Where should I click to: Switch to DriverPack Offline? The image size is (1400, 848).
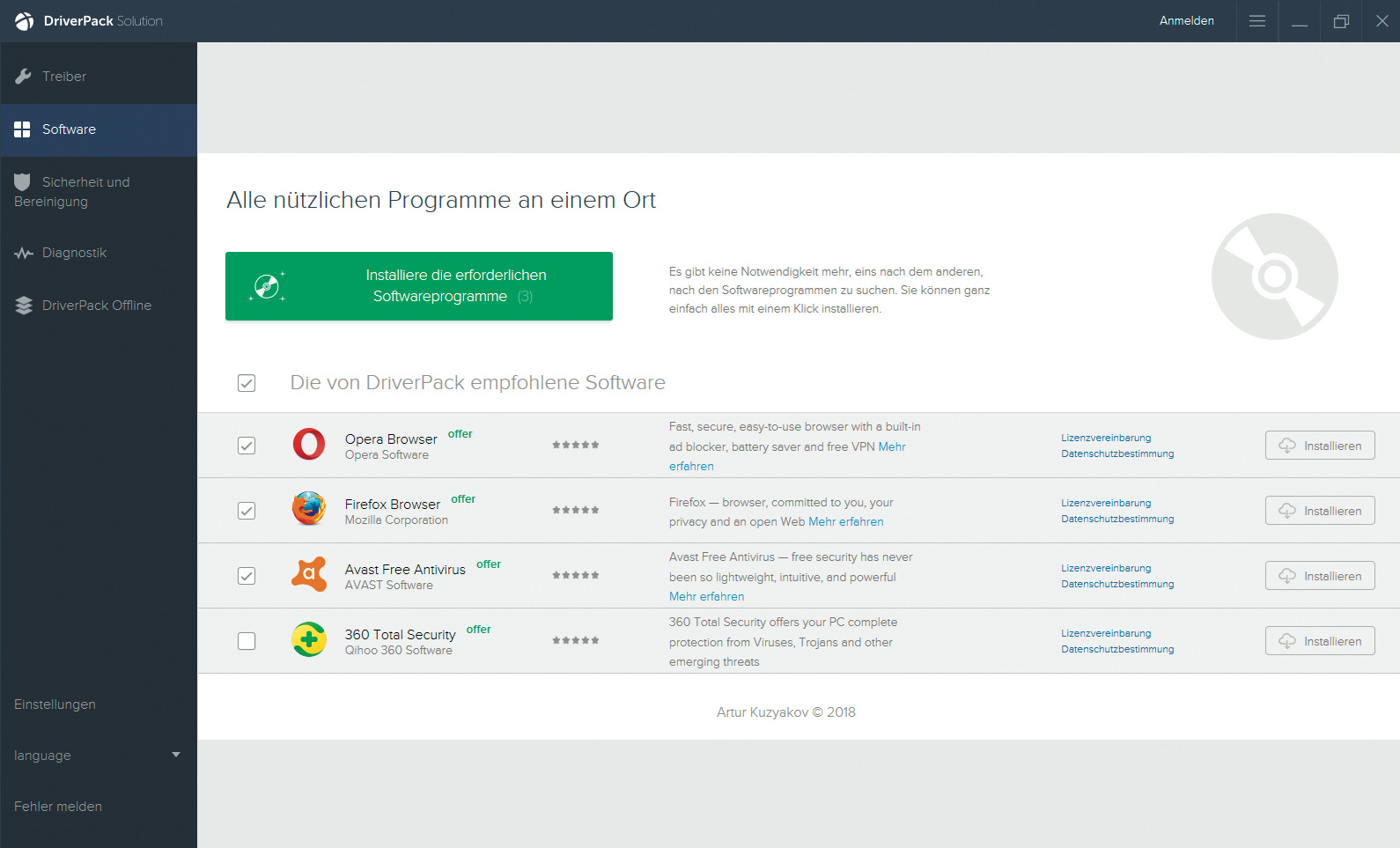[99, 306]
